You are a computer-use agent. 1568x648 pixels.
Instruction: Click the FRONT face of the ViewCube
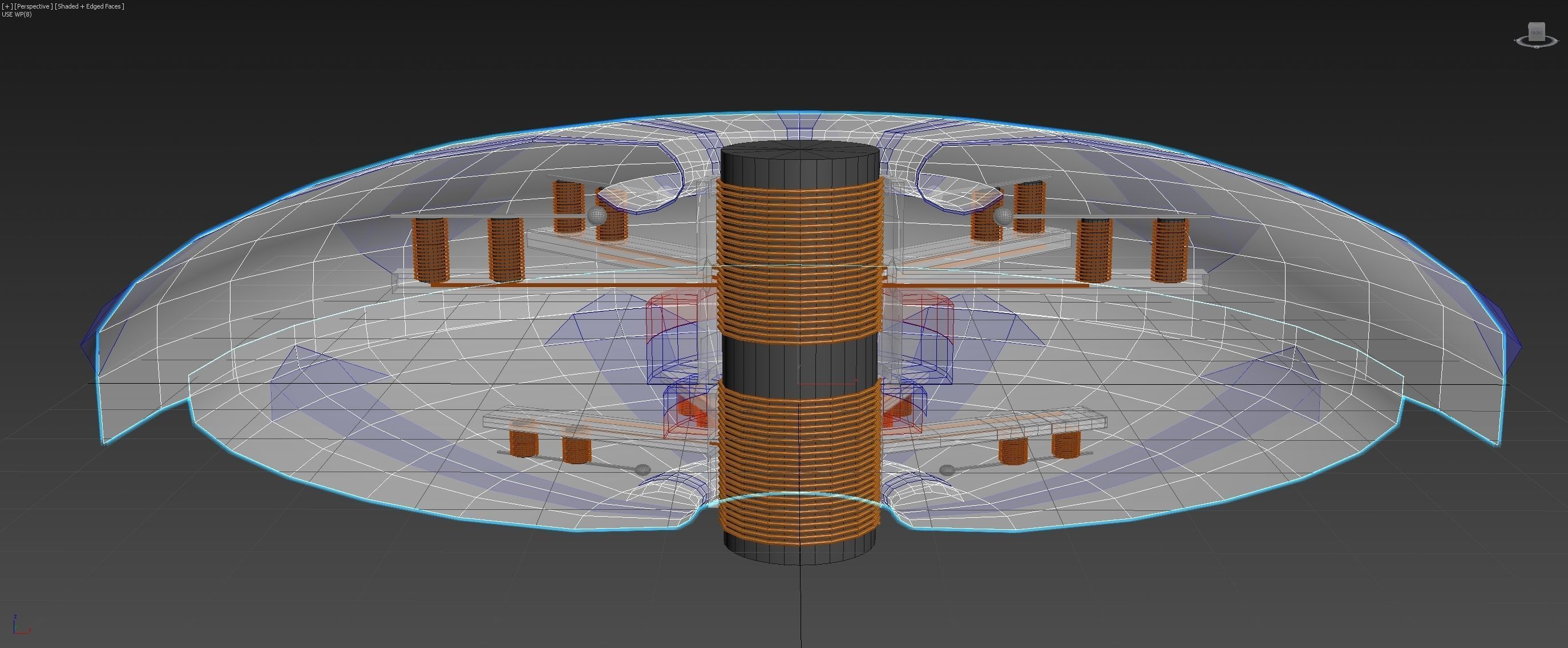click(1537, 31)
